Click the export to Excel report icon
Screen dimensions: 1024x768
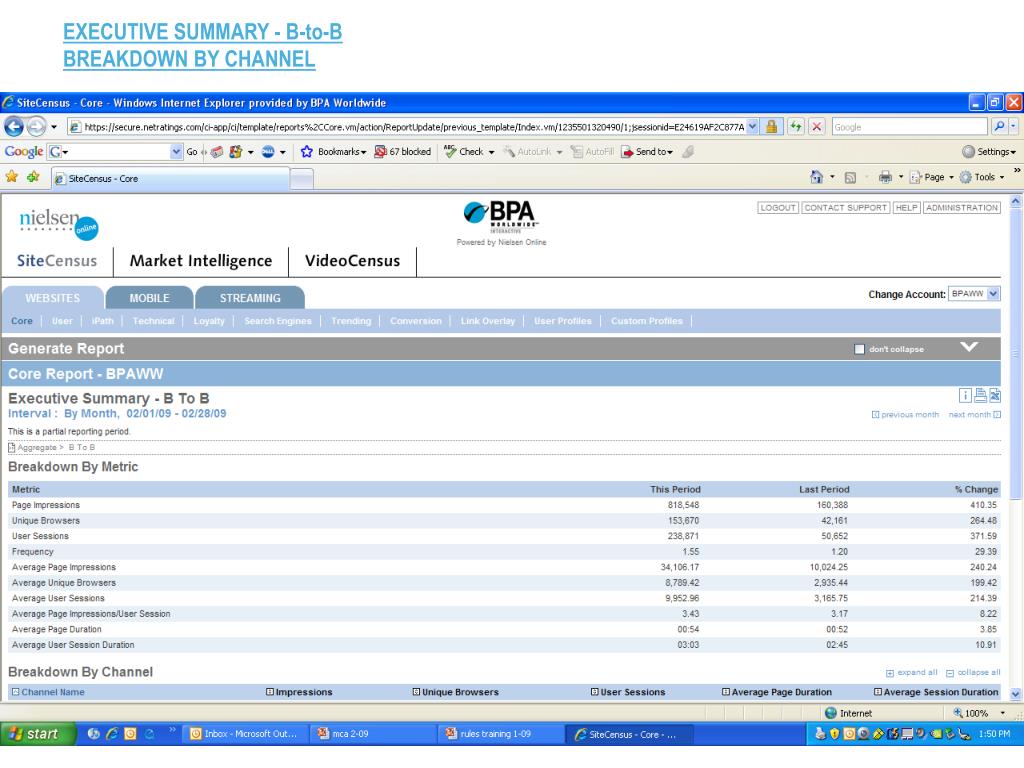pos(995,395)
